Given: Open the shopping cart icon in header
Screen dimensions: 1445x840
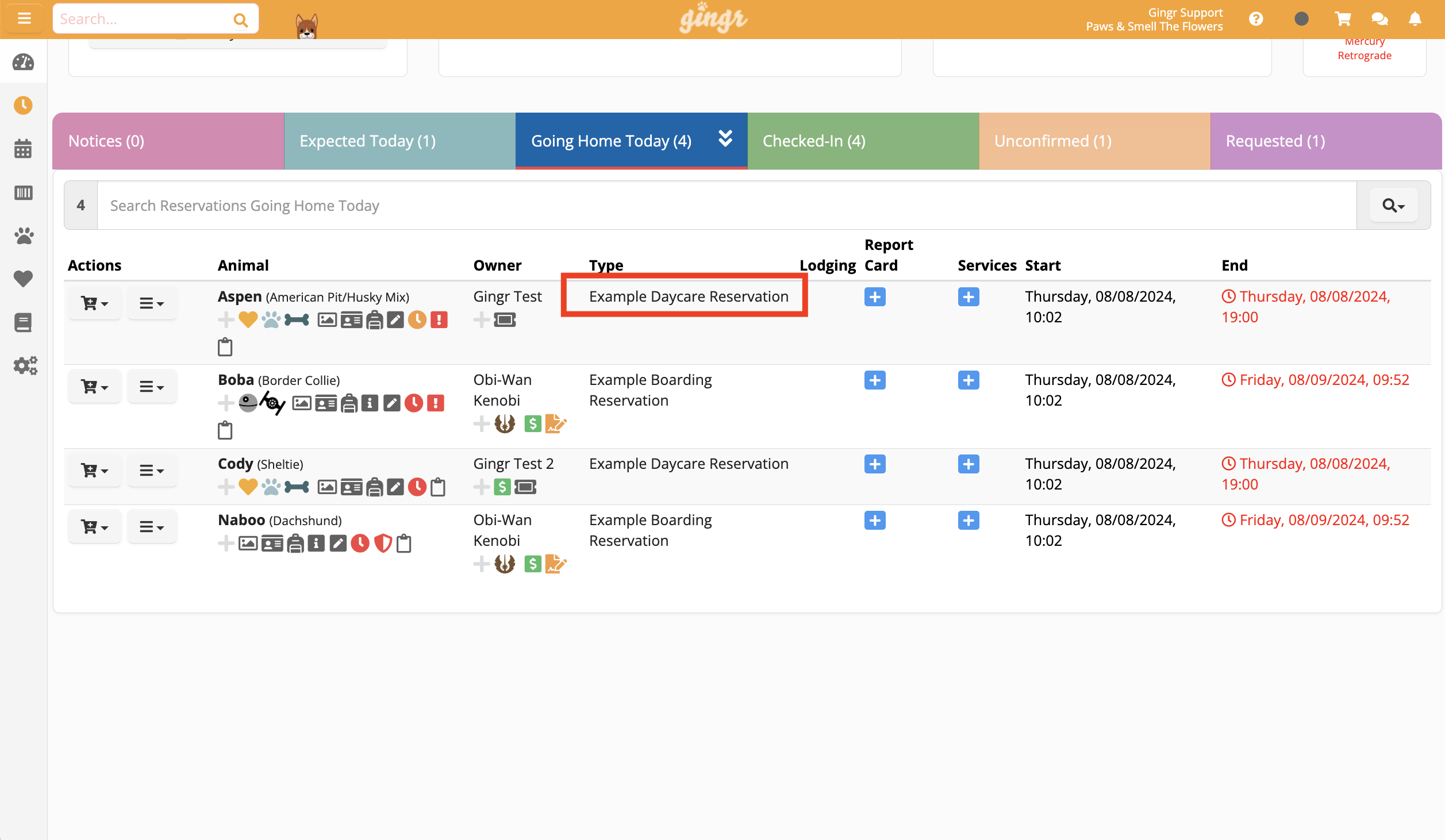Looking at the screenshot, I should (x=1343, y=19).
